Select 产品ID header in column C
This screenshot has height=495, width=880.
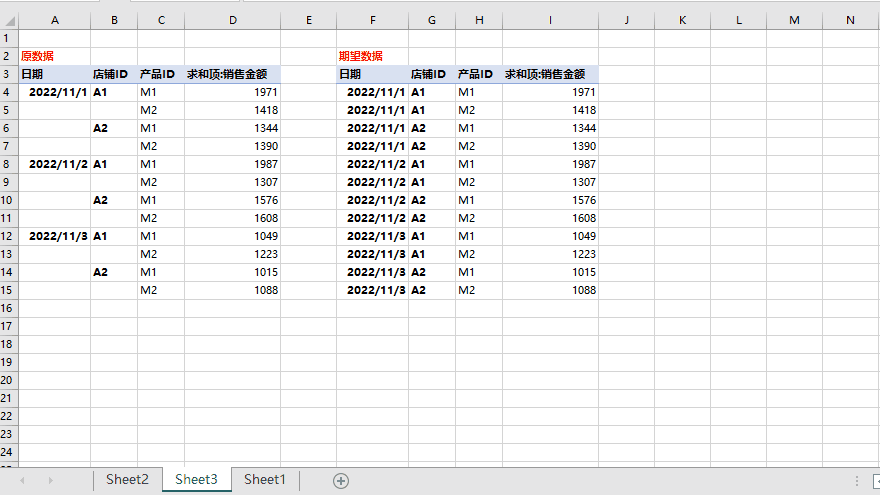click(161, 74)
